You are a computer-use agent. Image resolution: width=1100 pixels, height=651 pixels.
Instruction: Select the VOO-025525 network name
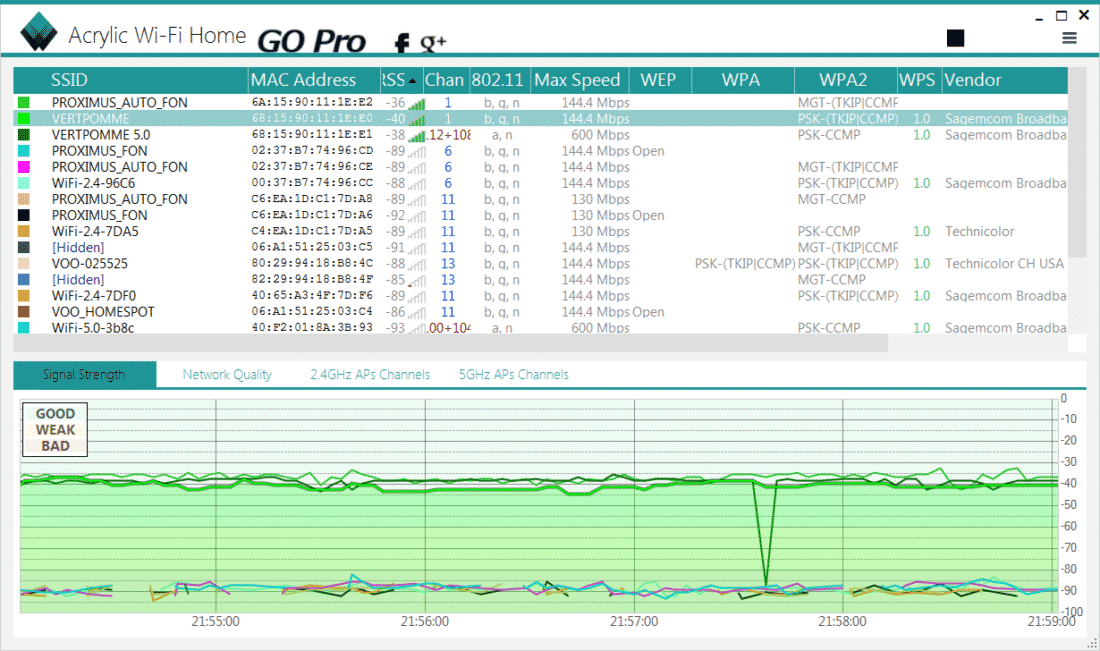click(x=90, y=264)
